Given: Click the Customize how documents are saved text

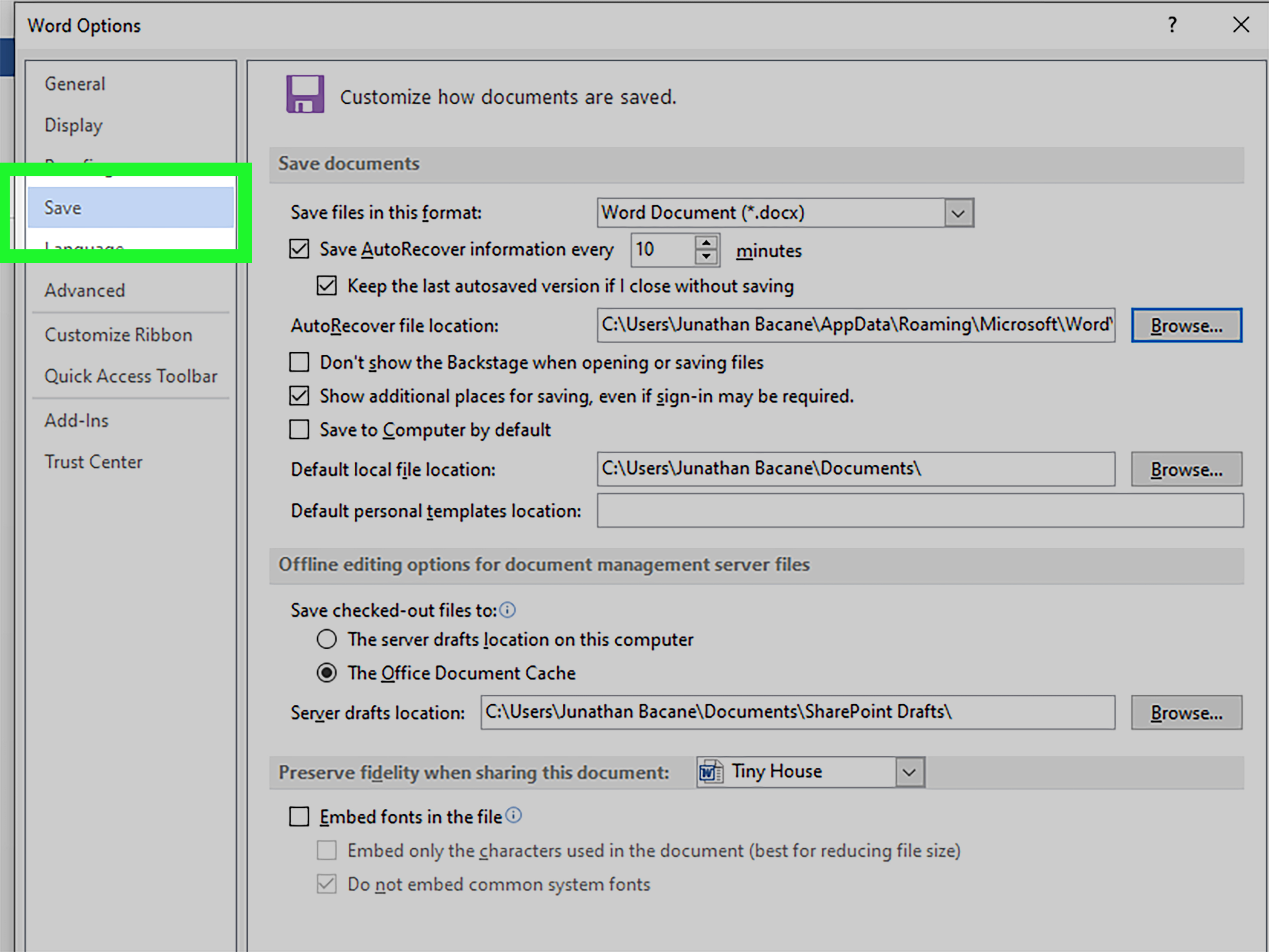Looking at the screenshot, I should (x=508, y=97).
